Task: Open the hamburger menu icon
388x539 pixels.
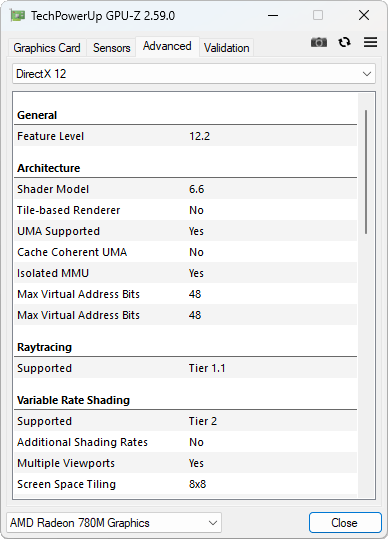Action: click(370, 42)
